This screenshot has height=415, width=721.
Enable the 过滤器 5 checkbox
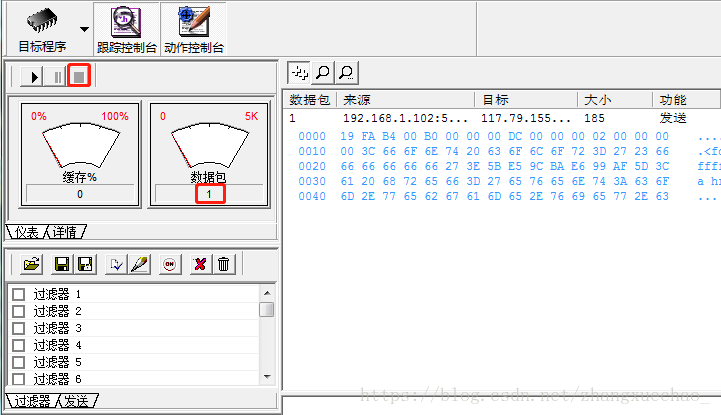tap(18, 362)
